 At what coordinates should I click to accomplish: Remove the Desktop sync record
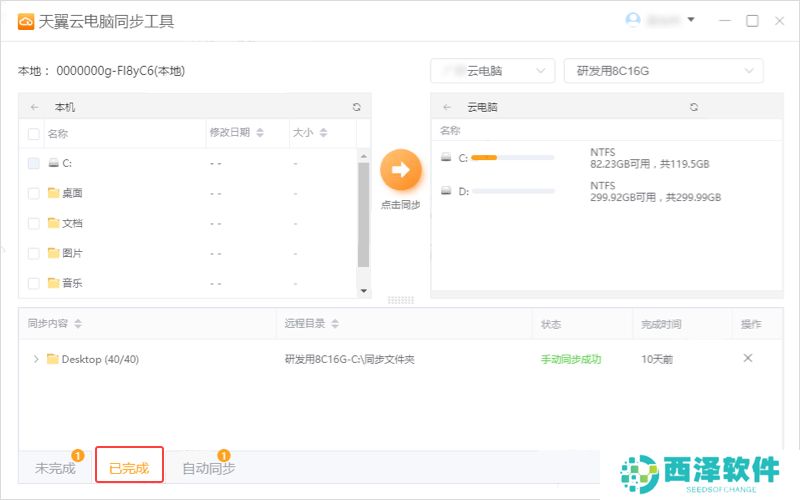click(x=748, y=358)
